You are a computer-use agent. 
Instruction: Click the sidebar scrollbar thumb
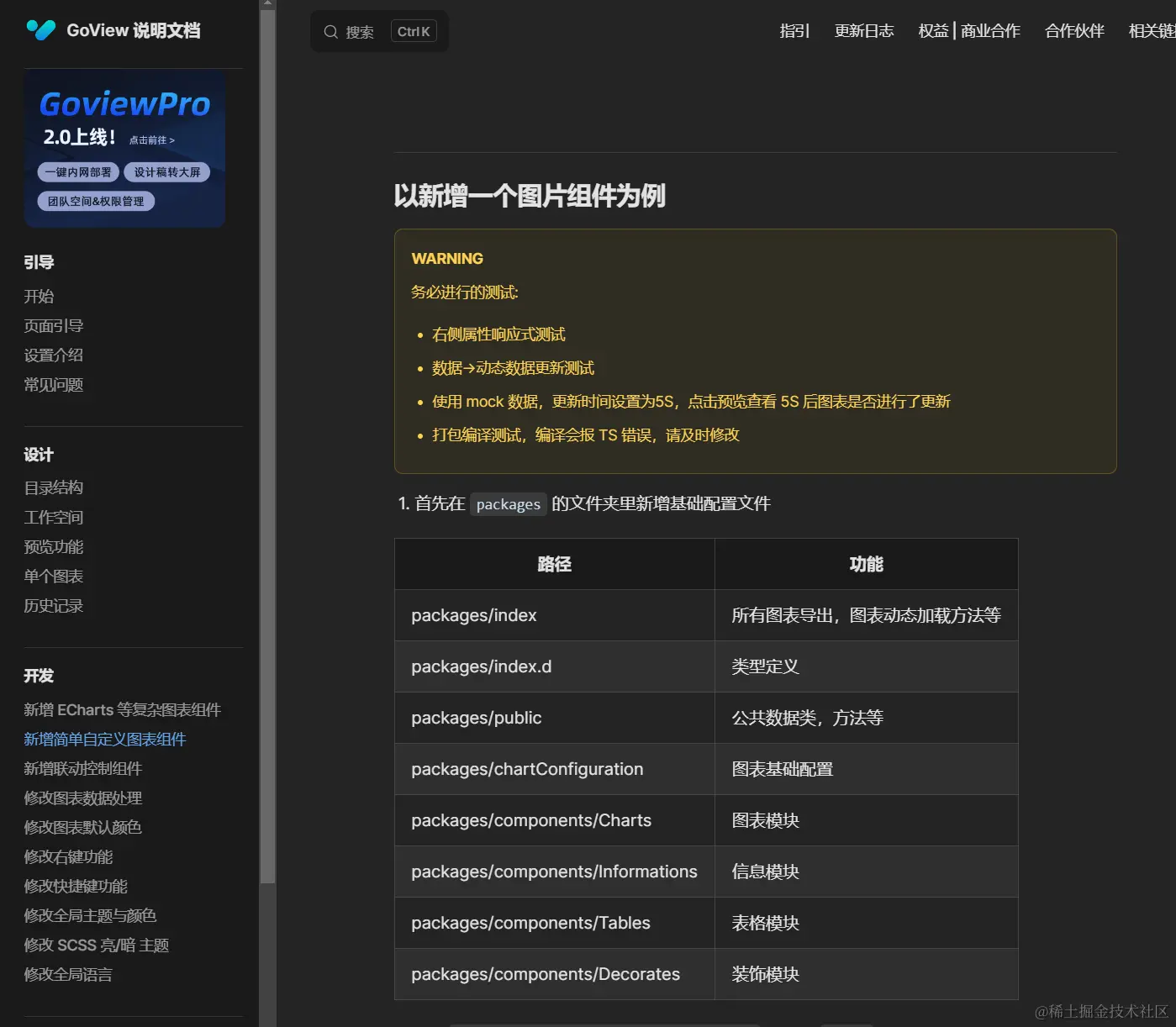click(x=267, y=445)
